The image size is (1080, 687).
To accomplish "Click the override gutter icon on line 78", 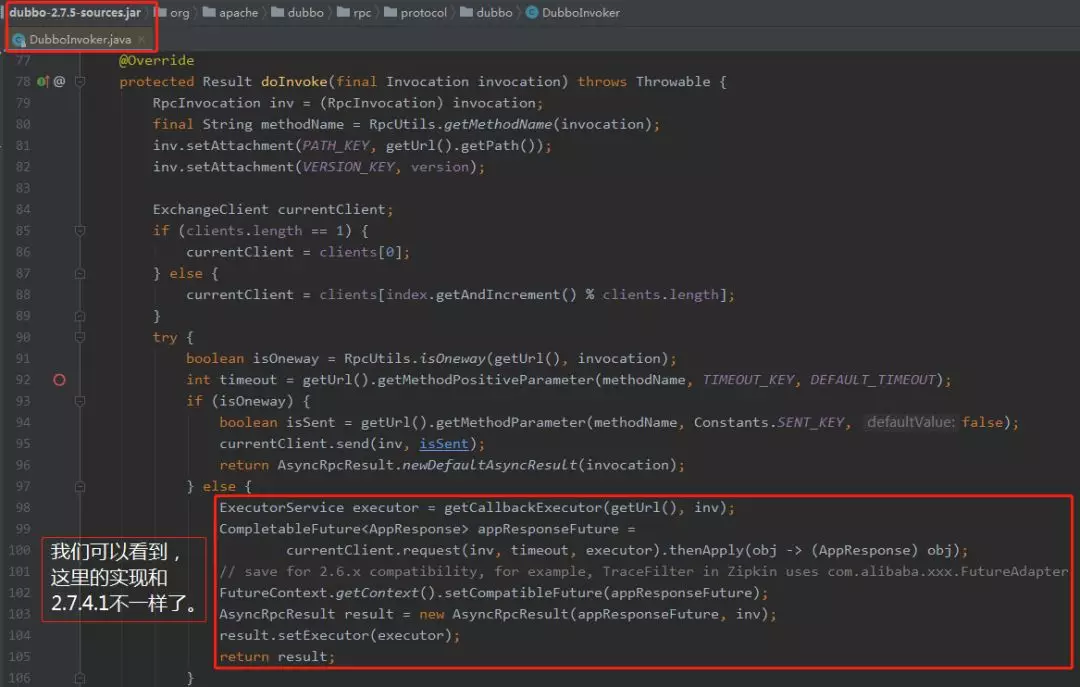I will point(43,81).
